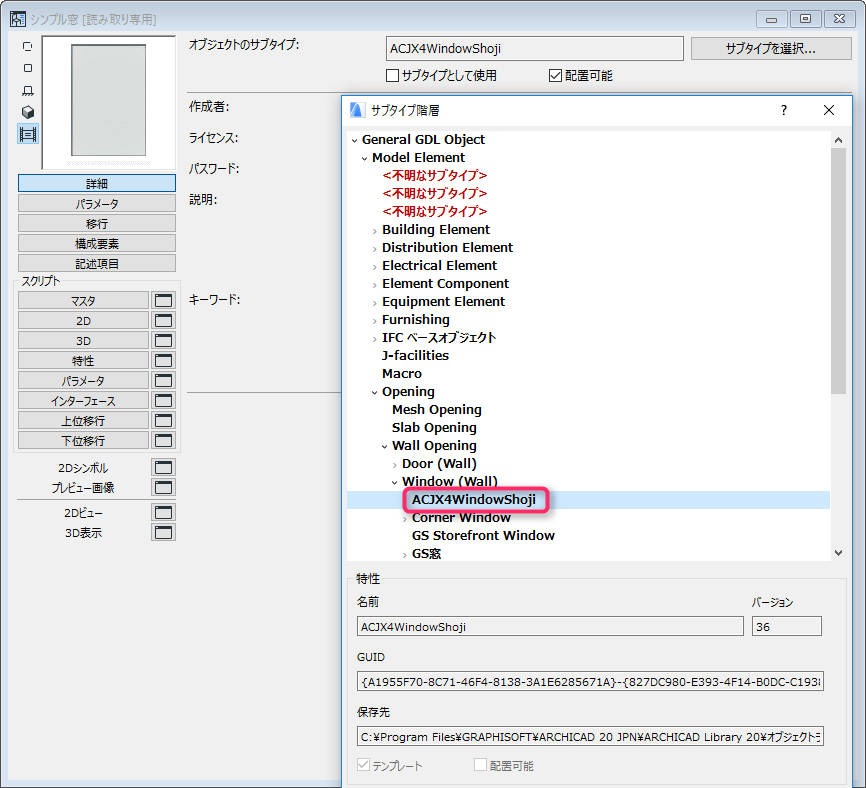Click the help question mark in サブタイプ階層
The height and width of the screenshot is (788, 866).
(784, 110)
